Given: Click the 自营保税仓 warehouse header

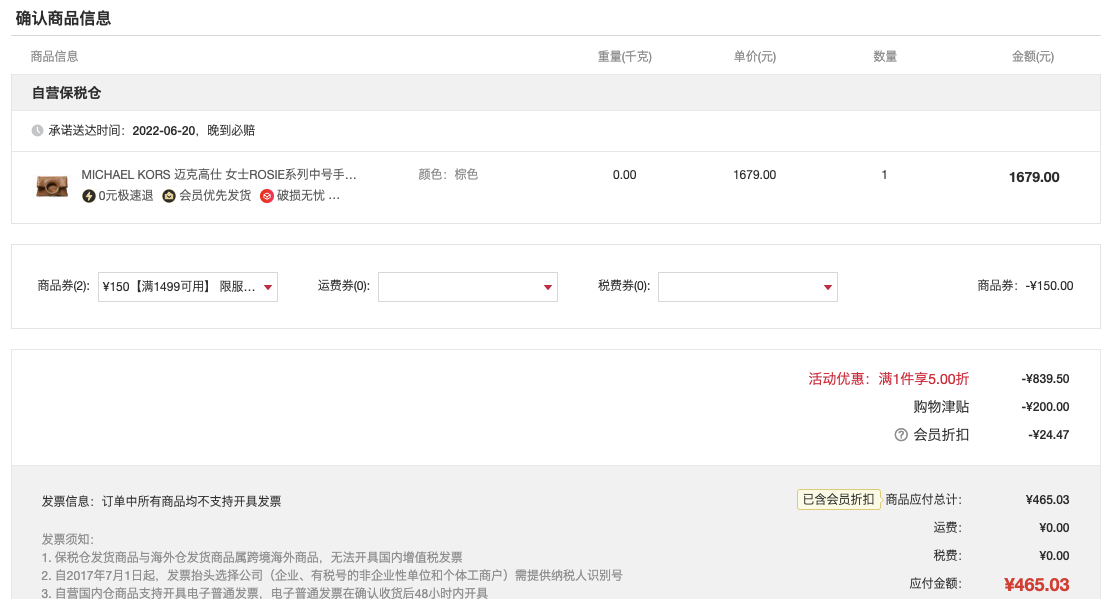Looking at the screenshot, I should pyautogui.click(x=66, y=93).
